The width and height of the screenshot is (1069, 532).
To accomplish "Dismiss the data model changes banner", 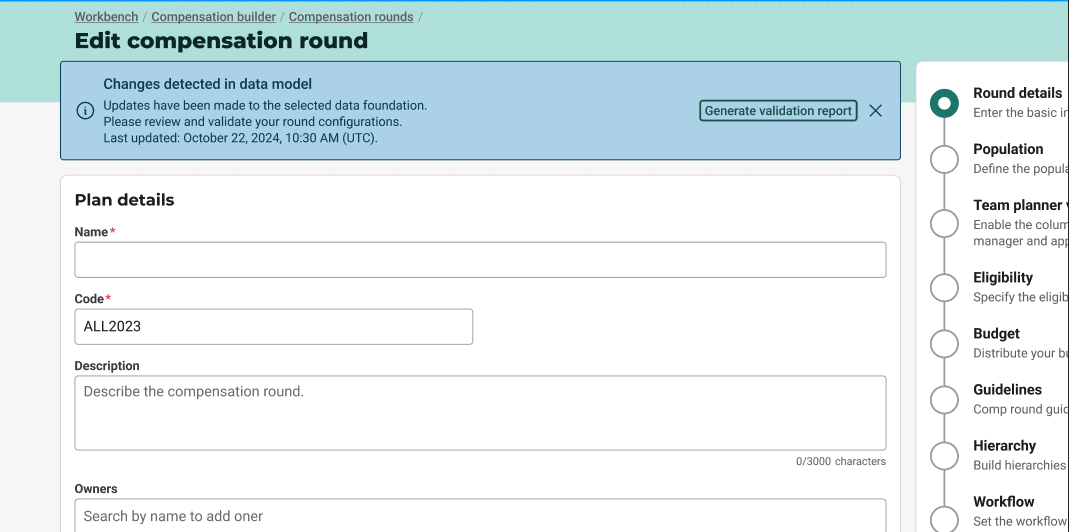I will tap(875, 111).
